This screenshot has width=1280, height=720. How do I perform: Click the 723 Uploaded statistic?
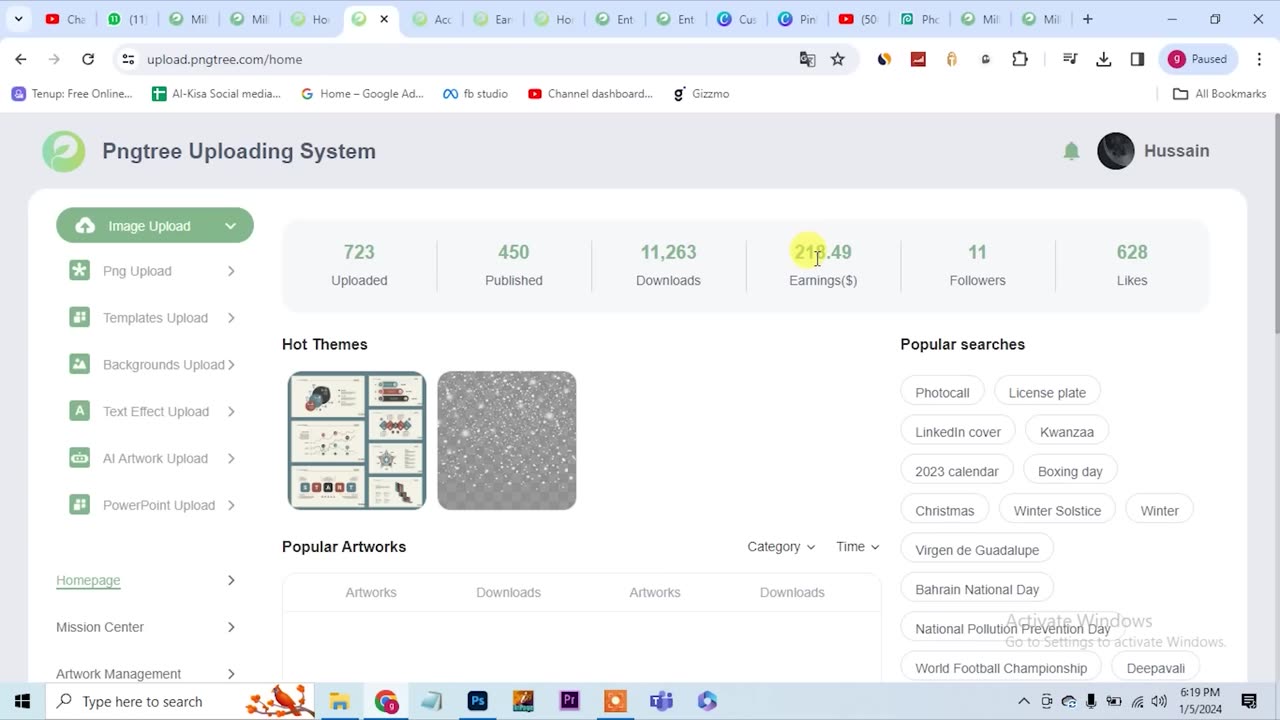359,265
